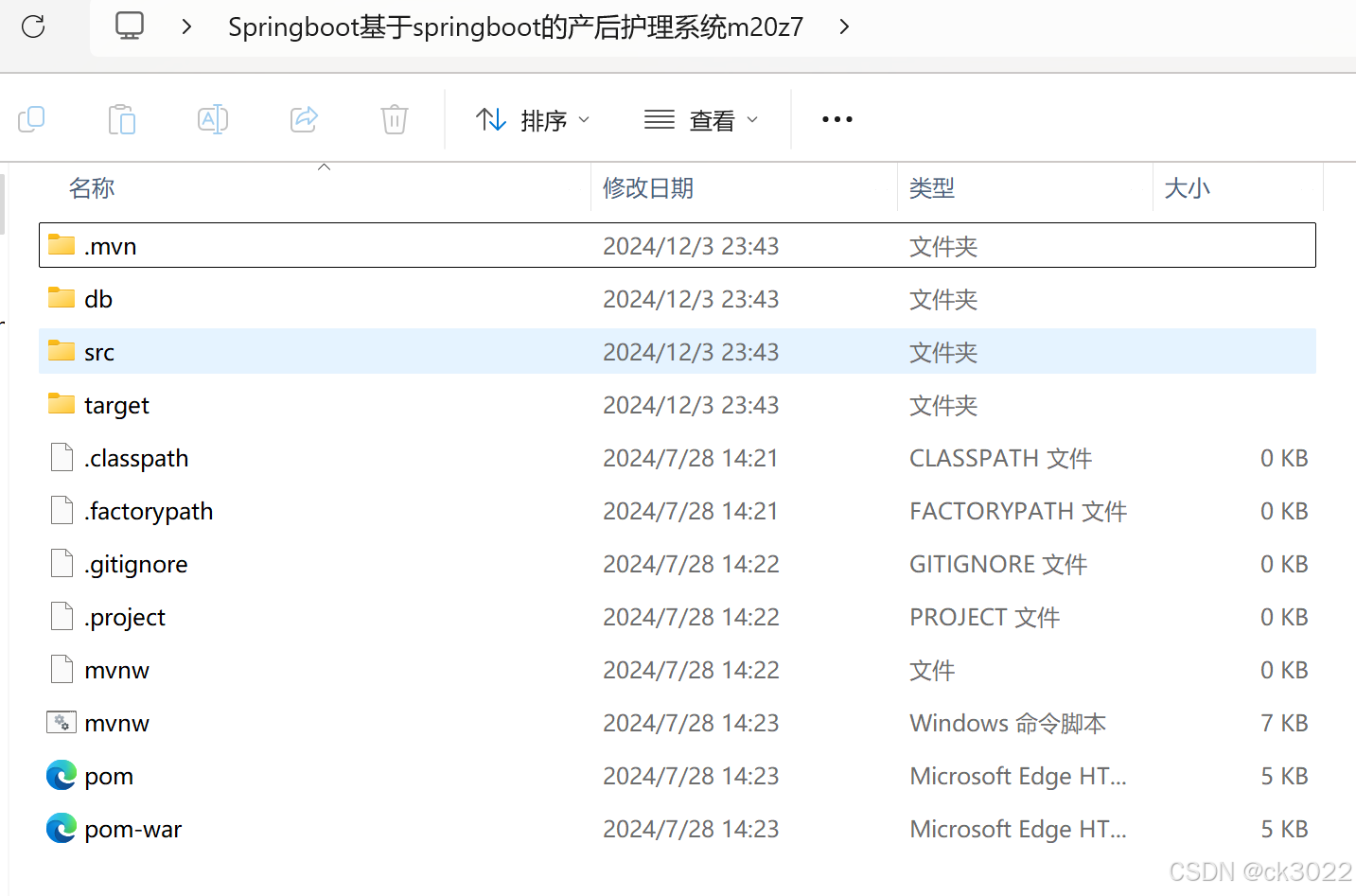
Task: Select the pom file name
Action: coord(109,778)
